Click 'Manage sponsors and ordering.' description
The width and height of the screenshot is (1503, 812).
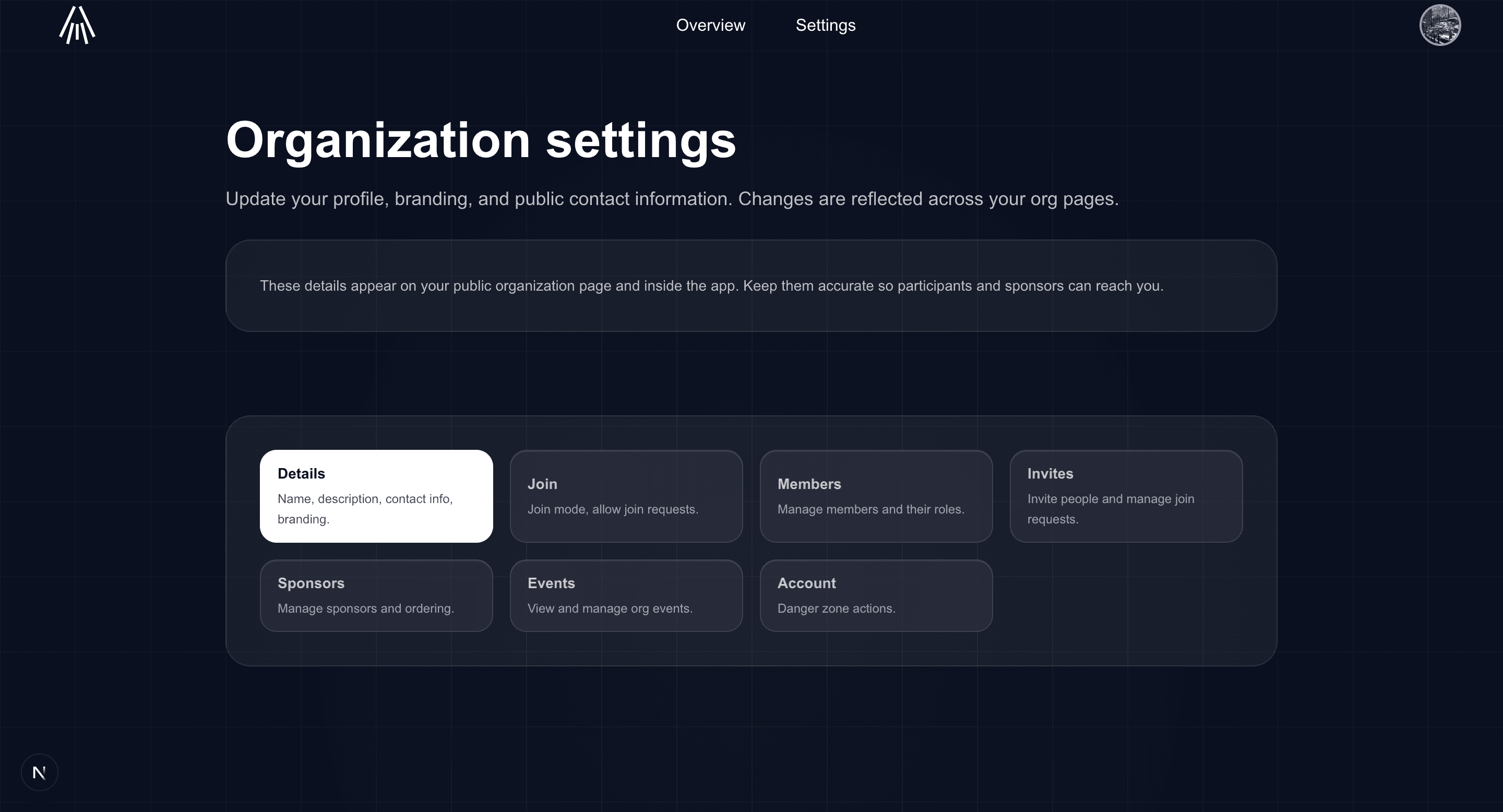[x=365, y=608]
